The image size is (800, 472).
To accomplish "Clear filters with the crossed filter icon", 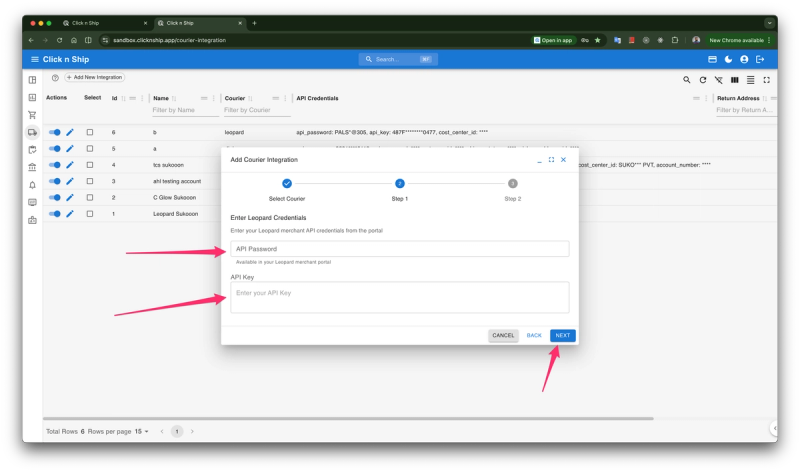I will click(x=718, y=80).
